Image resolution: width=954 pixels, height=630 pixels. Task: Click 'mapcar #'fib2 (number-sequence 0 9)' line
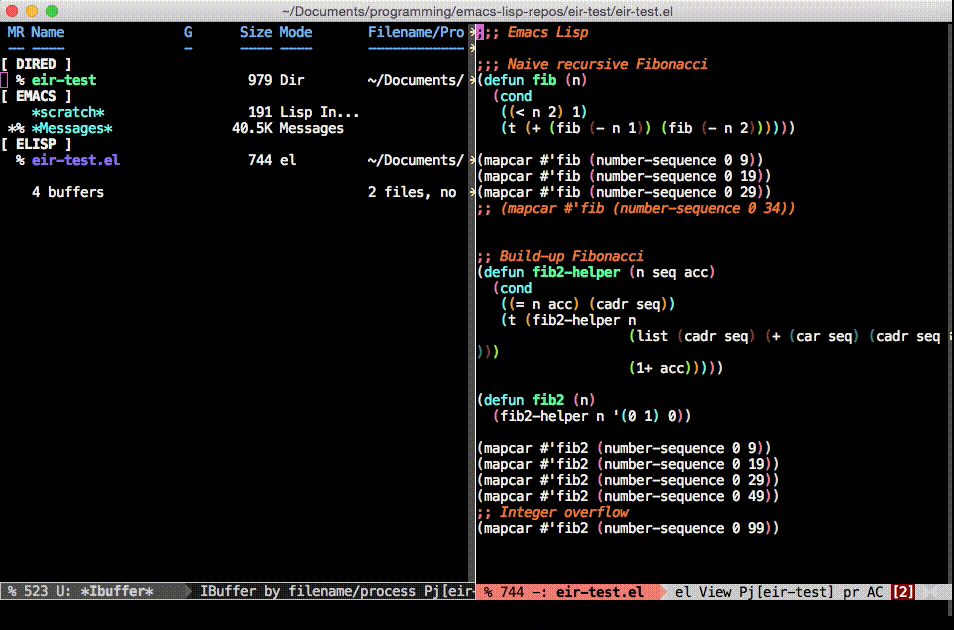point(624,449)
